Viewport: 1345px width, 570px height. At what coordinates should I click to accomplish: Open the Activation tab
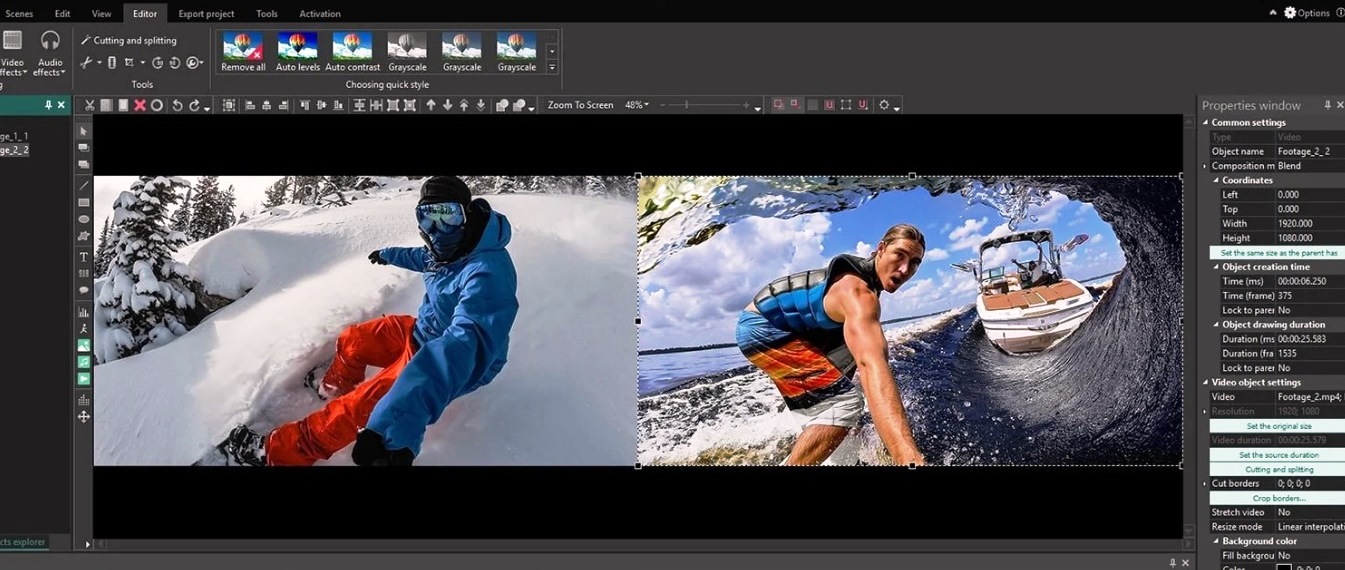(320, 13)
